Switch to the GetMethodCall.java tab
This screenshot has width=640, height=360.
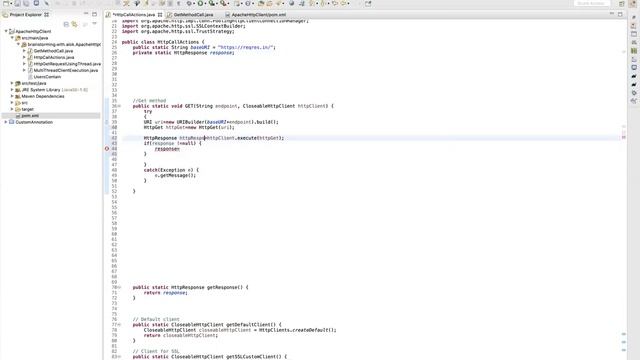(193, 15)
